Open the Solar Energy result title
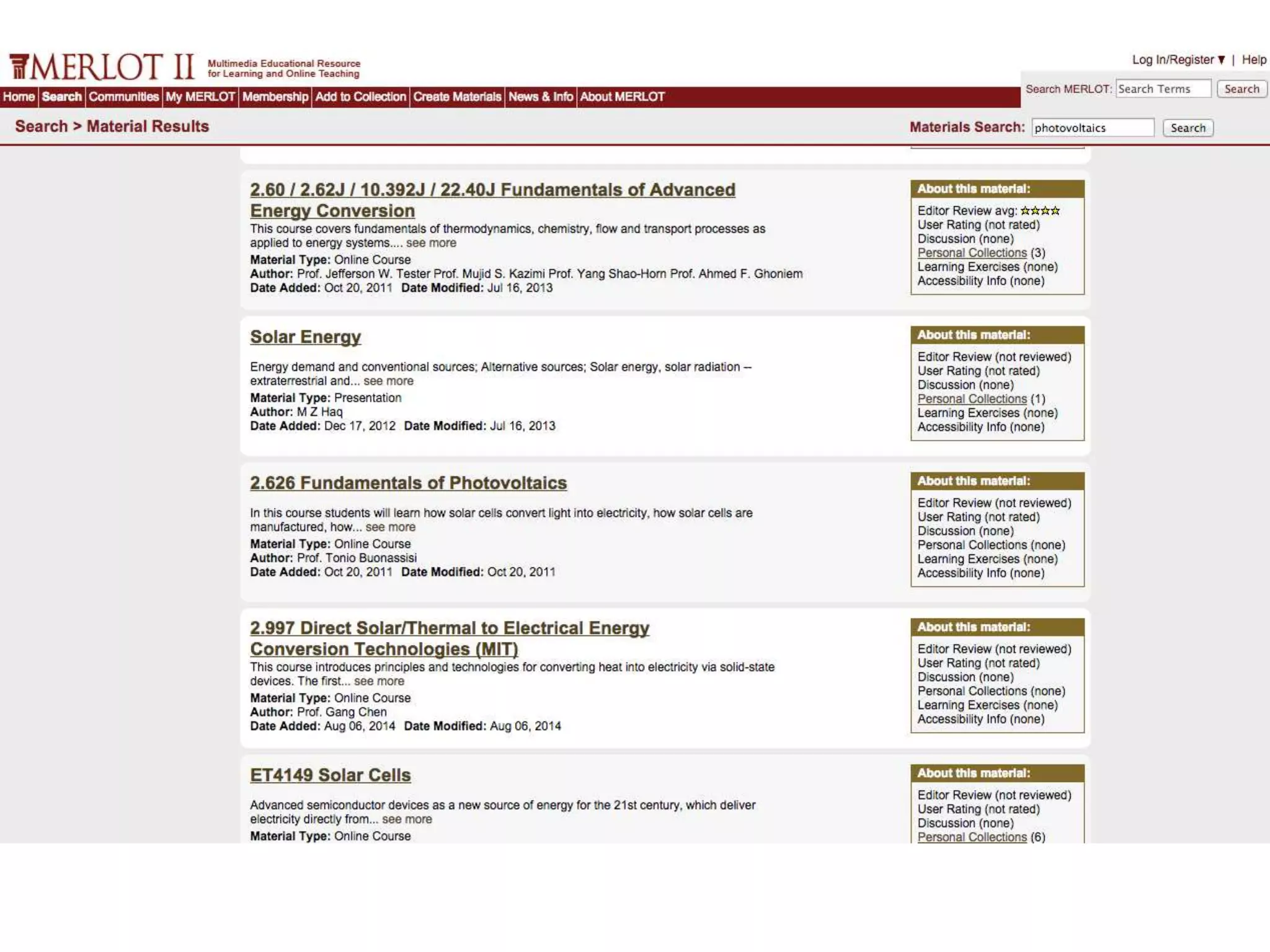The image size is (1270, 952). [x=305, y=337]
